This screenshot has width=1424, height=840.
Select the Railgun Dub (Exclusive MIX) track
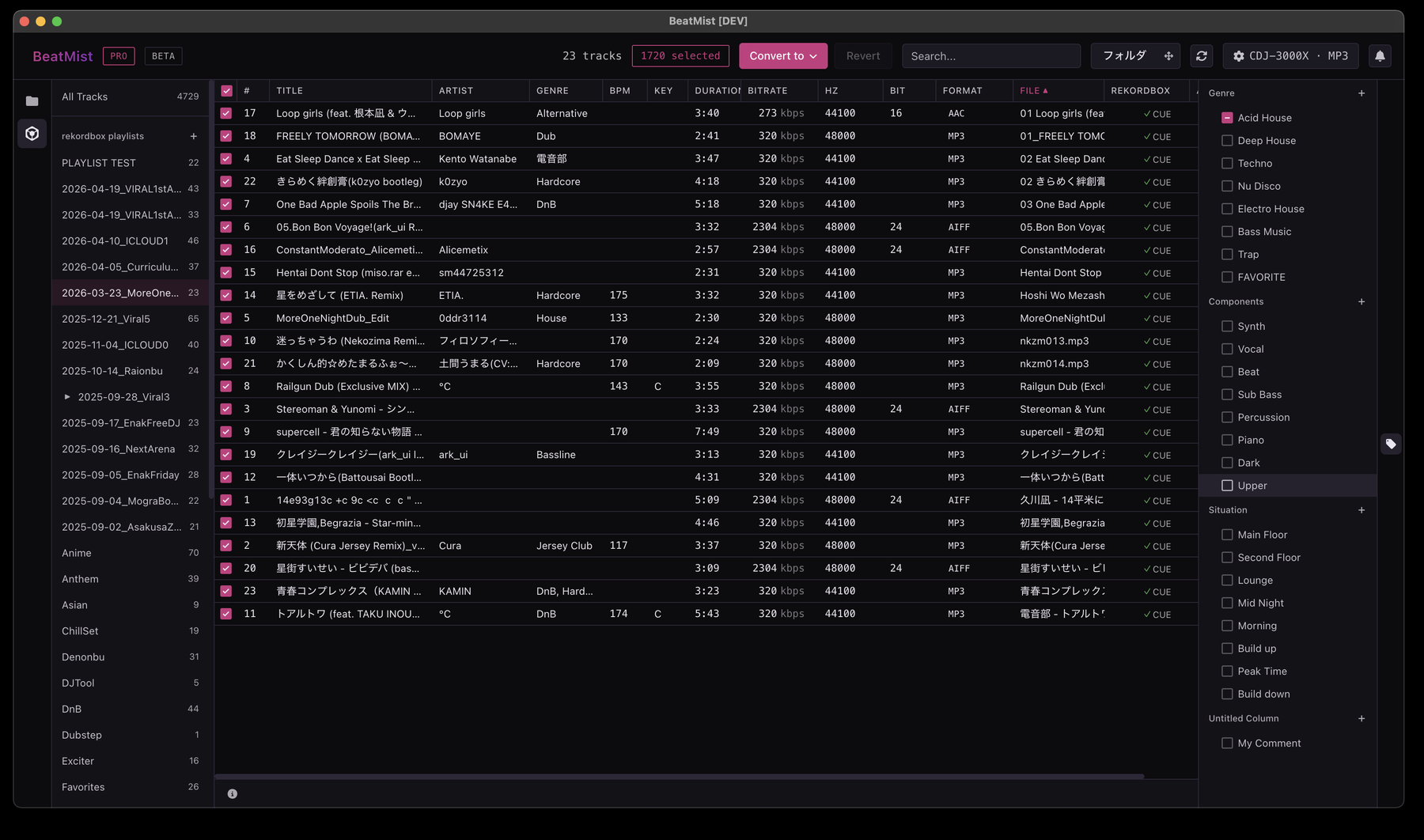pyautogui.click(x=348, y=387)
